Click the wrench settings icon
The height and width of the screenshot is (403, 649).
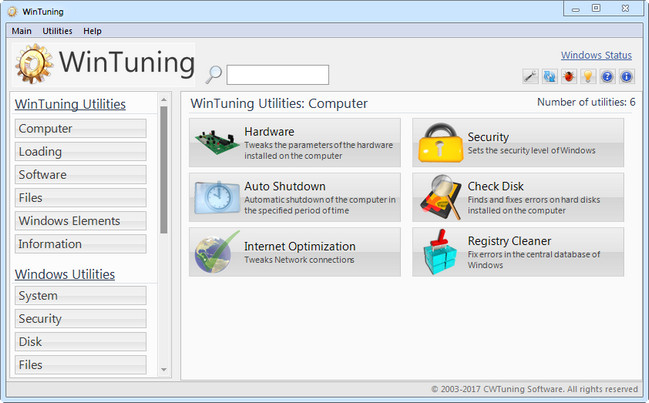(530, 77)
